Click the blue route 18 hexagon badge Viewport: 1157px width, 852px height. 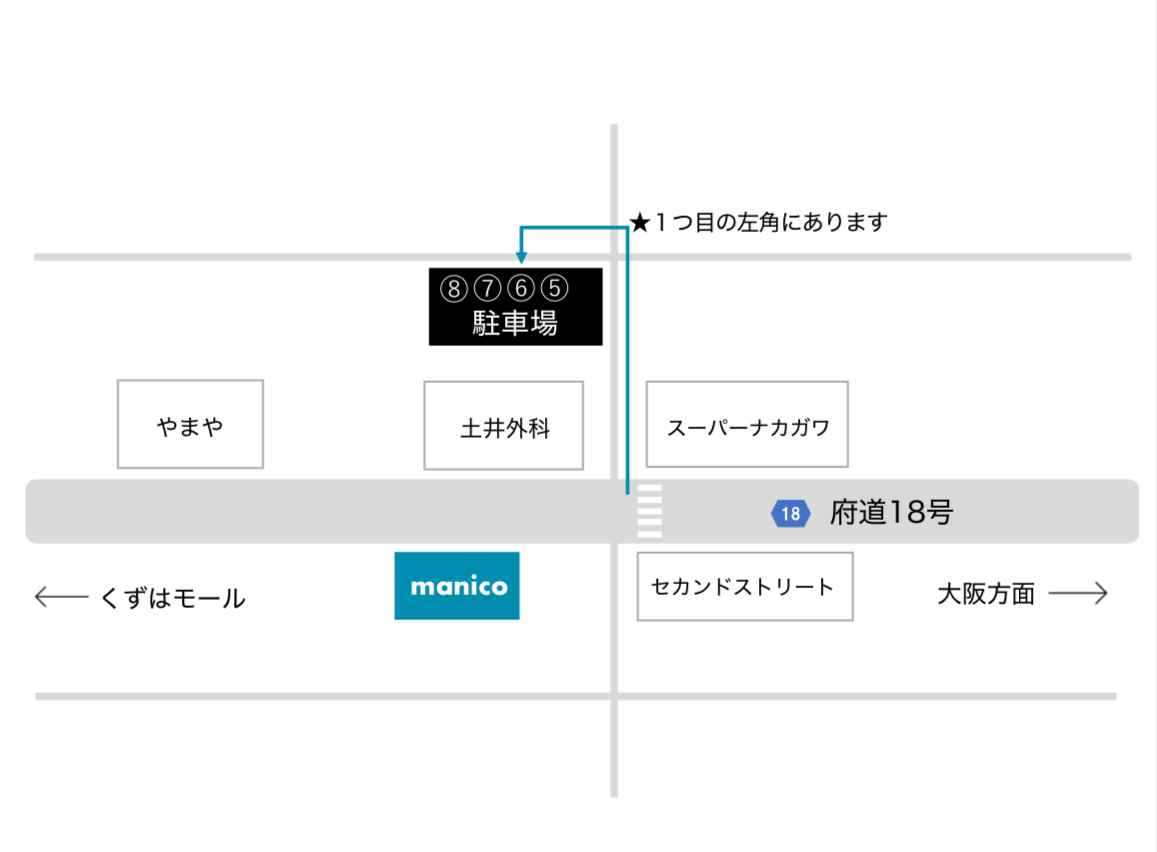[x=790, y=513]
